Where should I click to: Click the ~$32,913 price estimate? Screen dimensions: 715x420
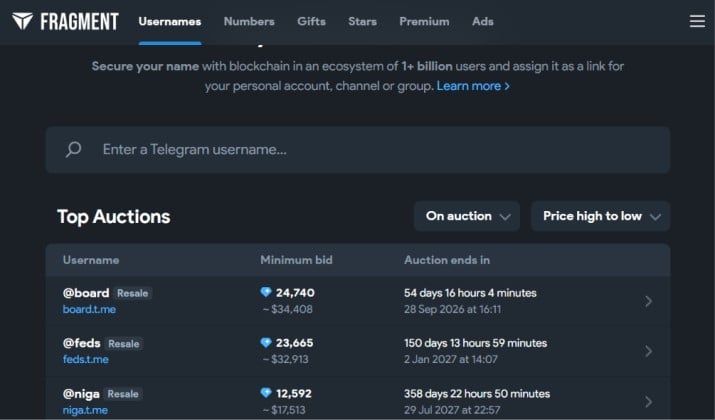coord(285,359)
